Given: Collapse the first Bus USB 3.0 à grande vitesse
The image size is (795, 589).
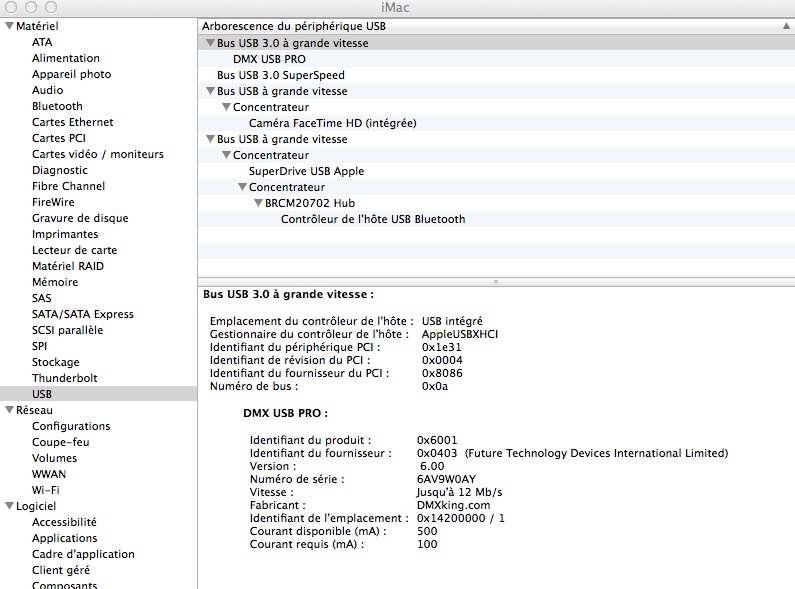Looking at the screenshot, I should [210, 43].
